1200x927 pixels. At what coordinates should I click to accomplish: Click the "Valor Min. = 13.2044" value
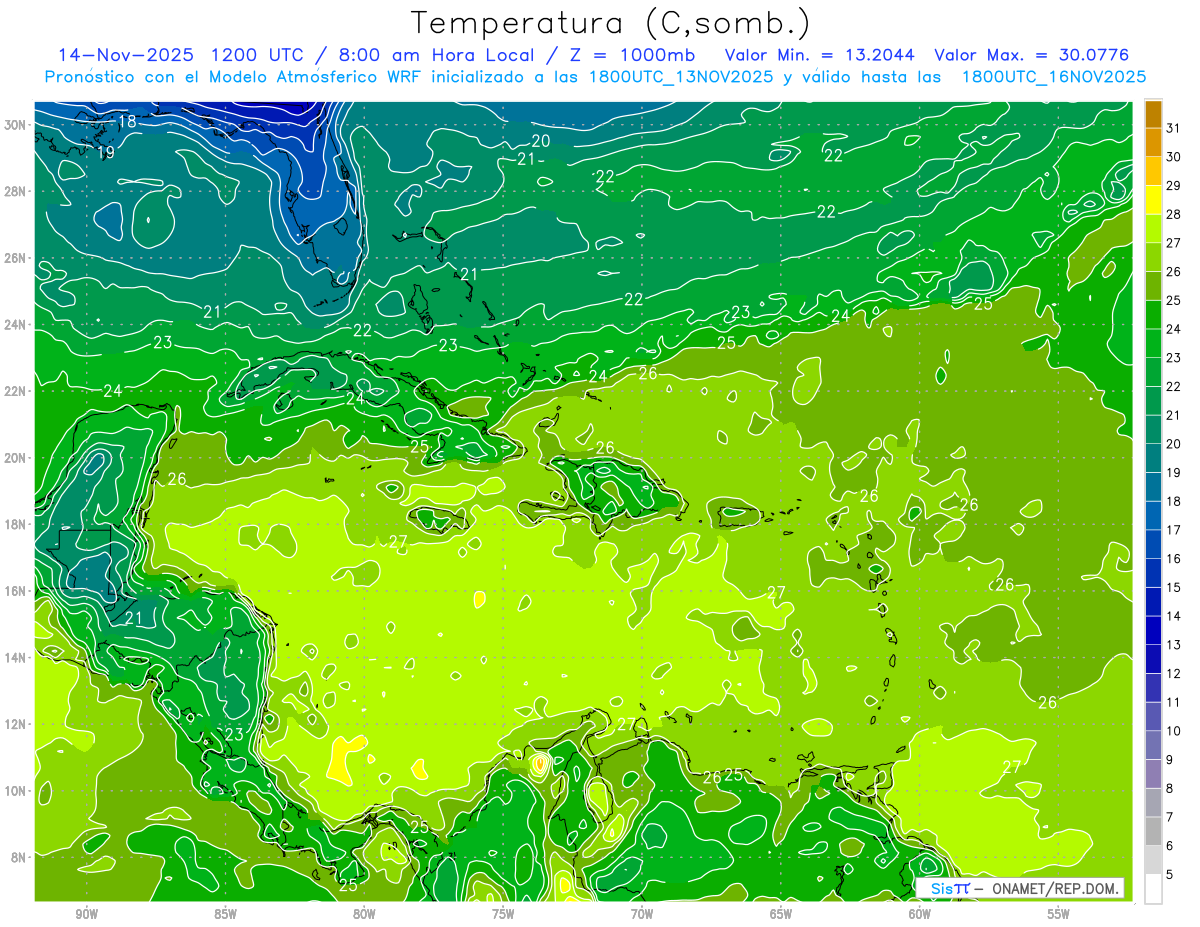(819, 54)
